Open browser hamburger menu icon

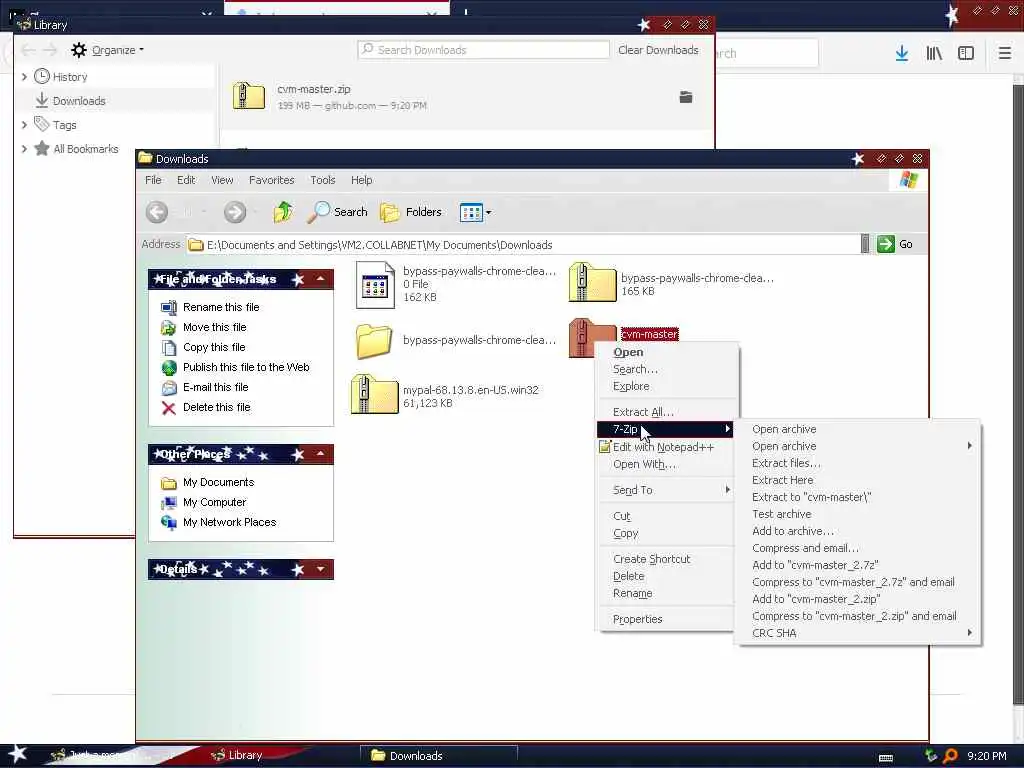coord(1004,53)
